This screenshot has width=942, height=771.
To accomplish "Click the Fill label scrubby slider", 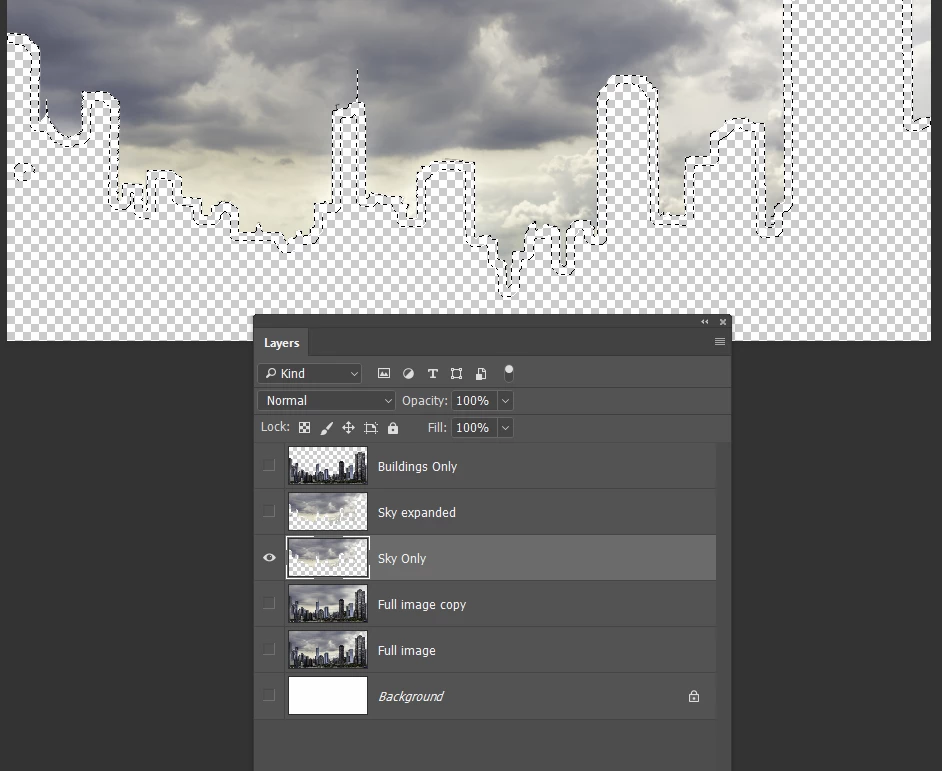I will pos(437,428).
